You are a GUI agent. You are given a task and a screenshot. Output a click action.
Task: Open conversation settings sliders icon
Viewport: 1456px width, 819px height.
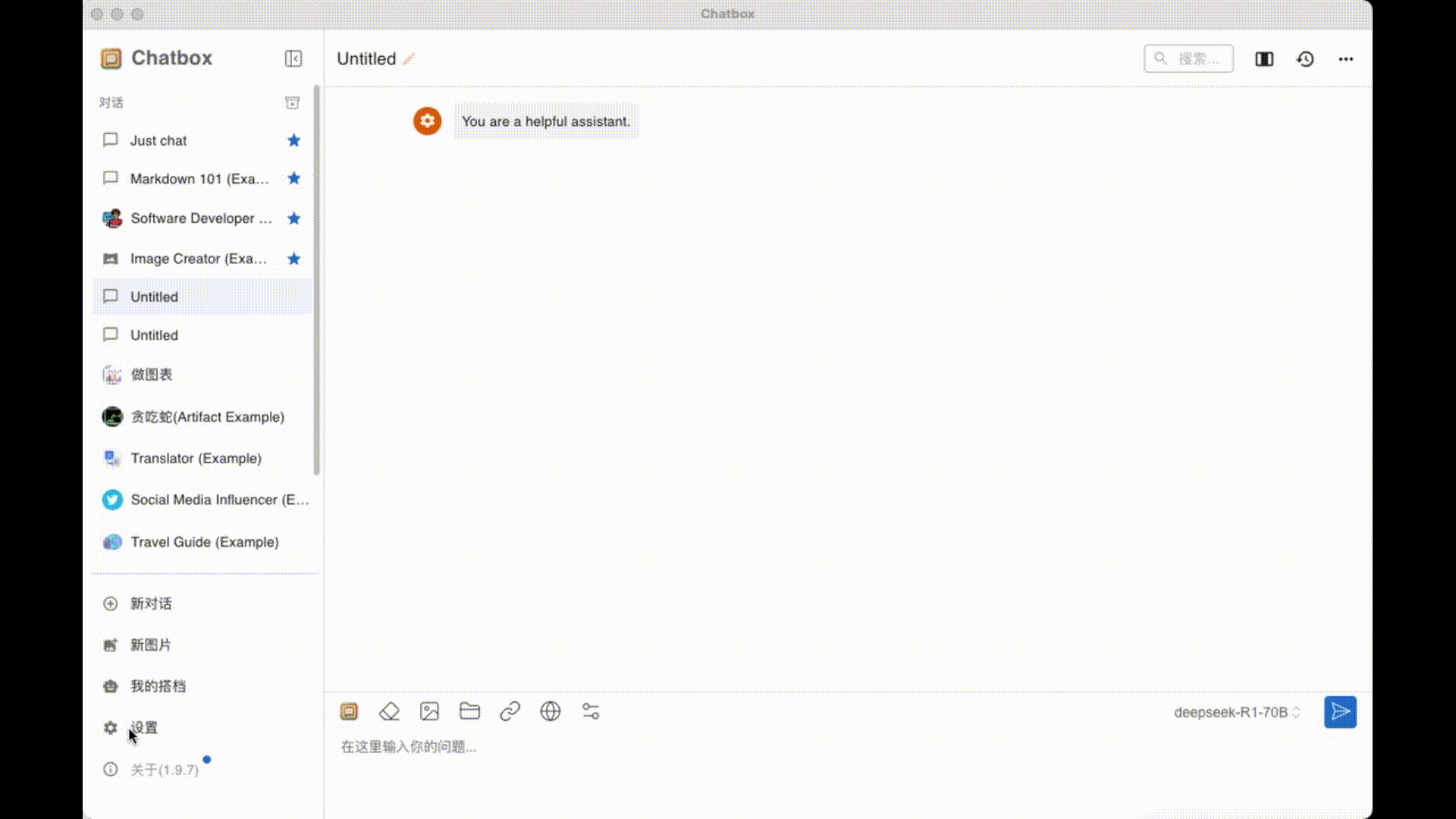(x=591, y=711)
